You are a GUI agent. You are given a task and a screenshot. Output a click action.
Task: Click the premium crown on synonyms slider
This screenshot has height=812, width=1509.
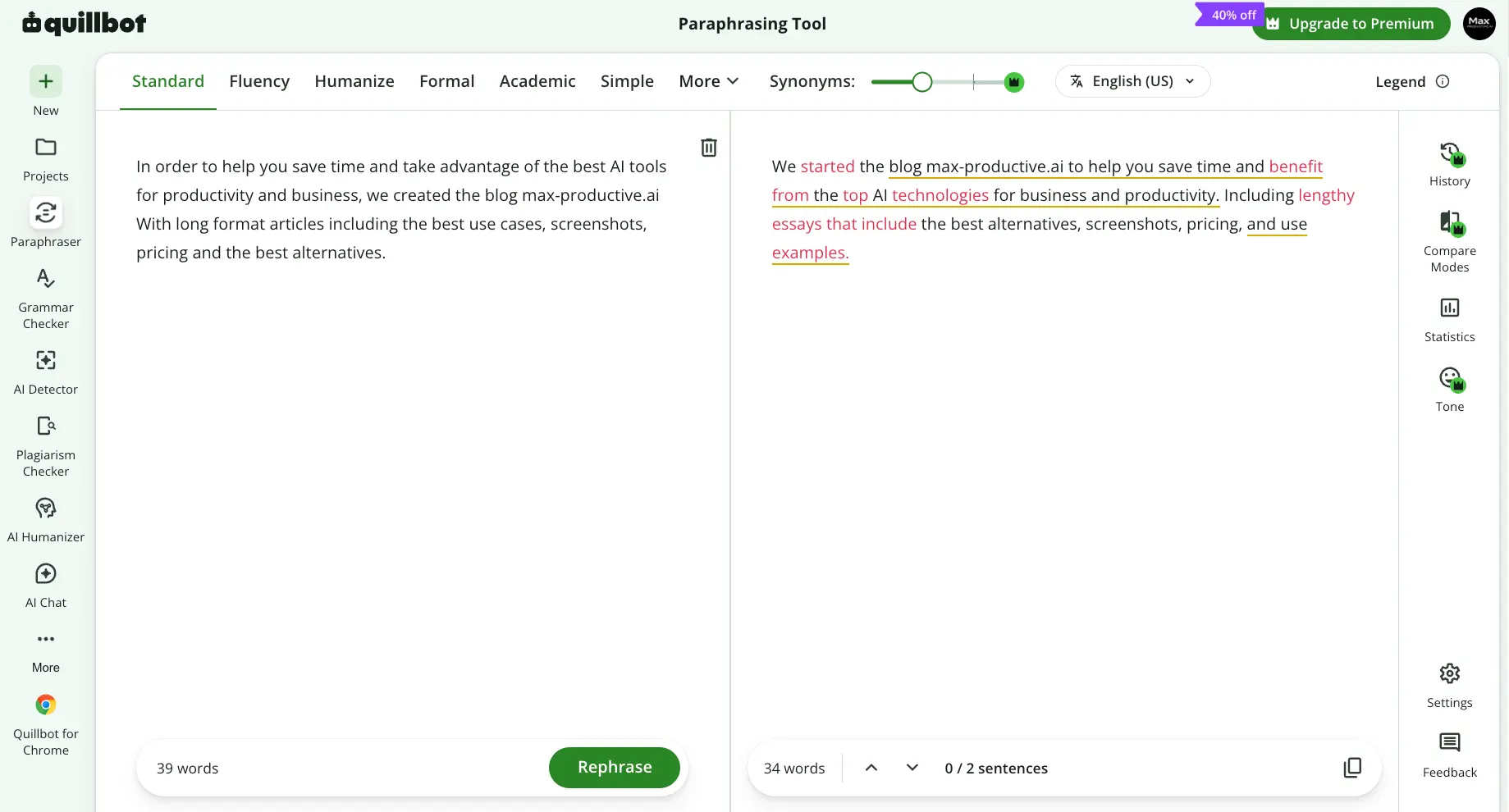(1014, 82)
